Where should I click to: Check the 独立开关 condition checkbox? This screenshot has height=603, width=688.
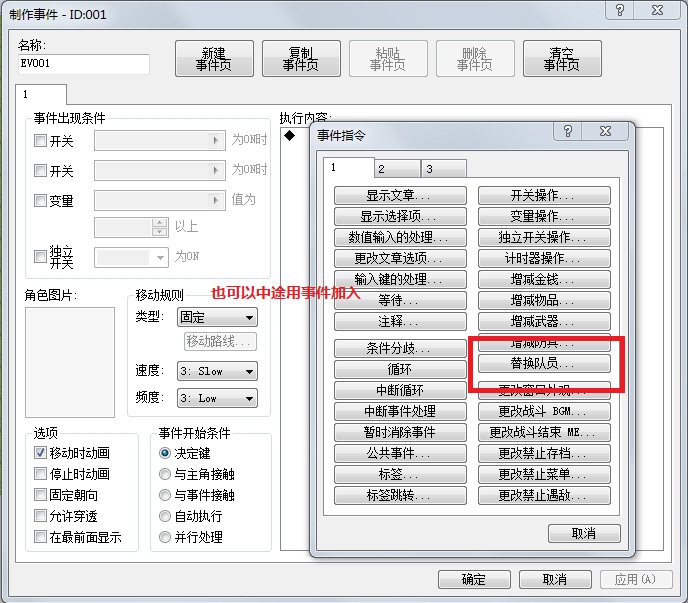(x=40, y=256)
